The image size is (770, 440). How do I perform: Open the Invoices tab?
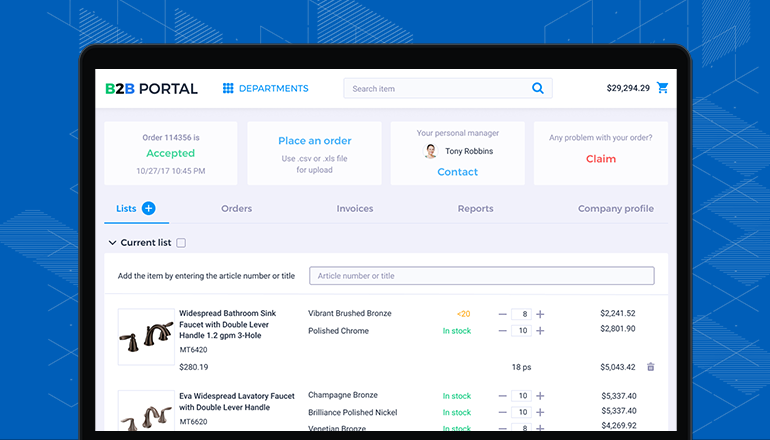pyautogui.click(x=355, y=209)
